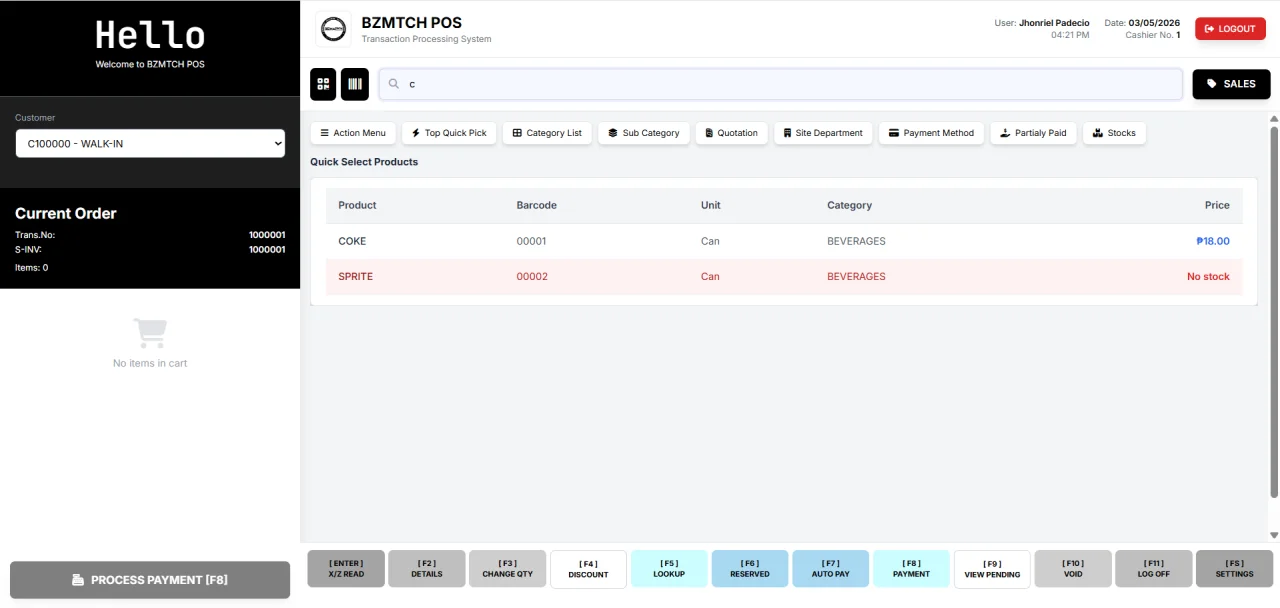
Task: Log out with the LOGOUT button
Action: click(x=1230, y=29)
